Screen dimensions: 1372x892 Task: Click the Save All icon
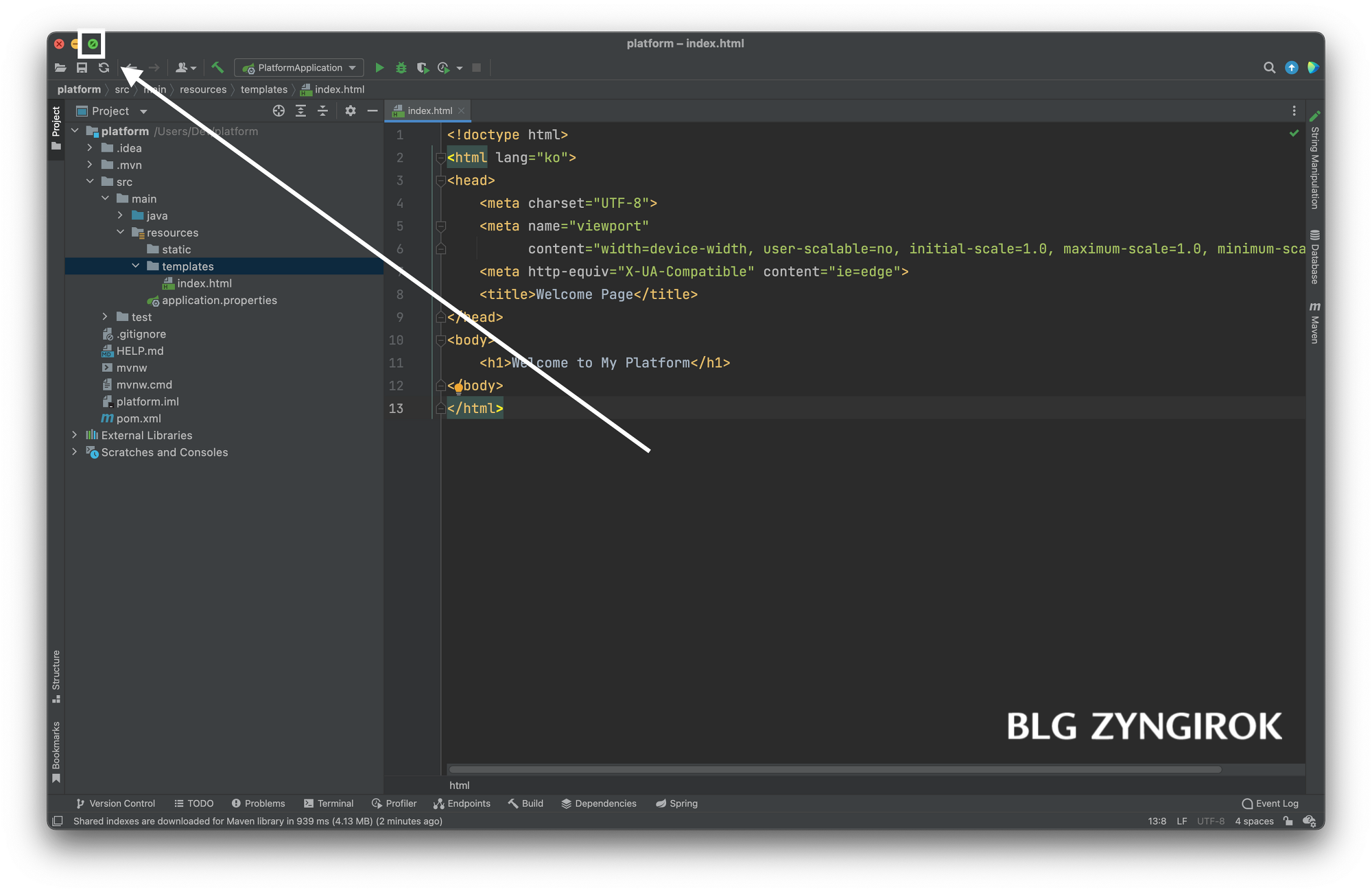coord(82,67)
